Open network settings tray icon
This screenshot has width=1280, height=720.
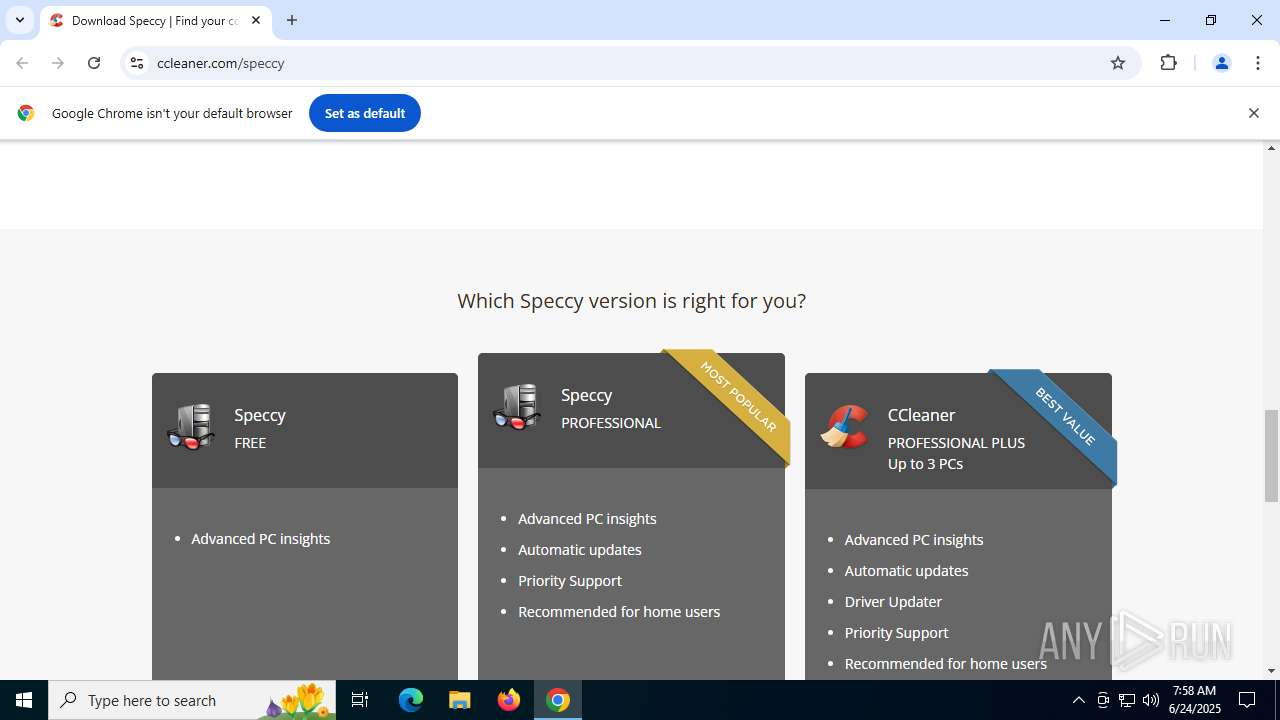tap(1127, 700)
